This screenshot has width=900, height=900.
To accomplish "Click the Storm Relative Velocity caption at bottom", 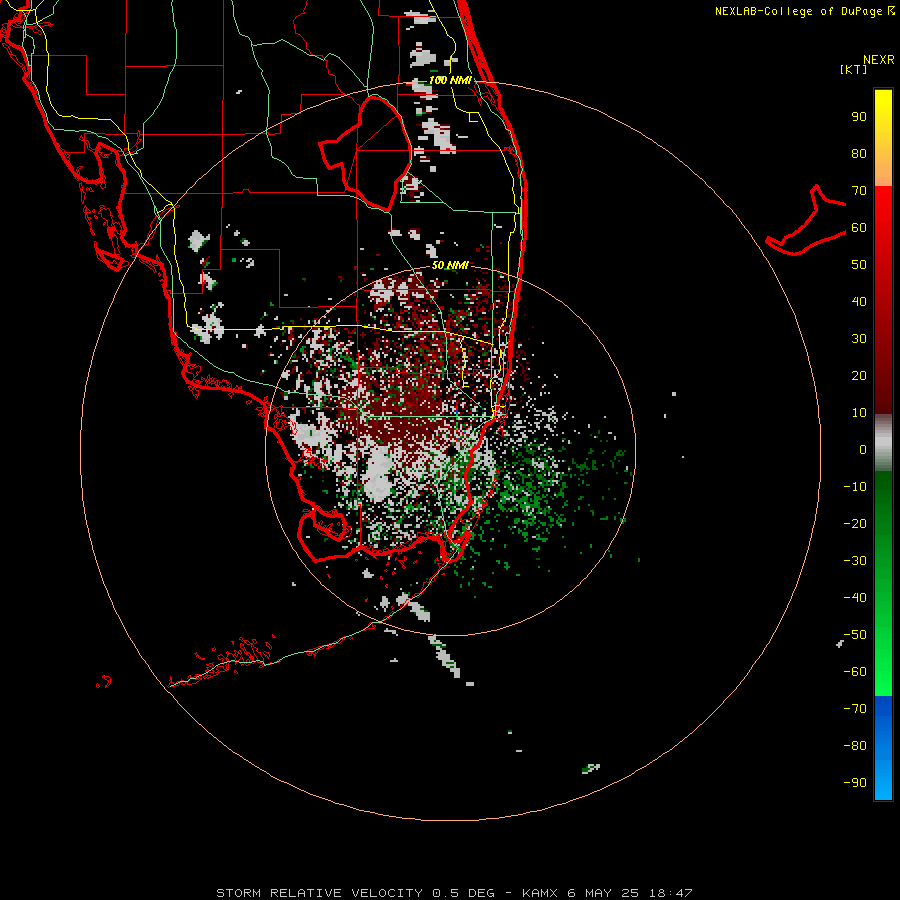I will pyautogui.click(x=454, y=893).
